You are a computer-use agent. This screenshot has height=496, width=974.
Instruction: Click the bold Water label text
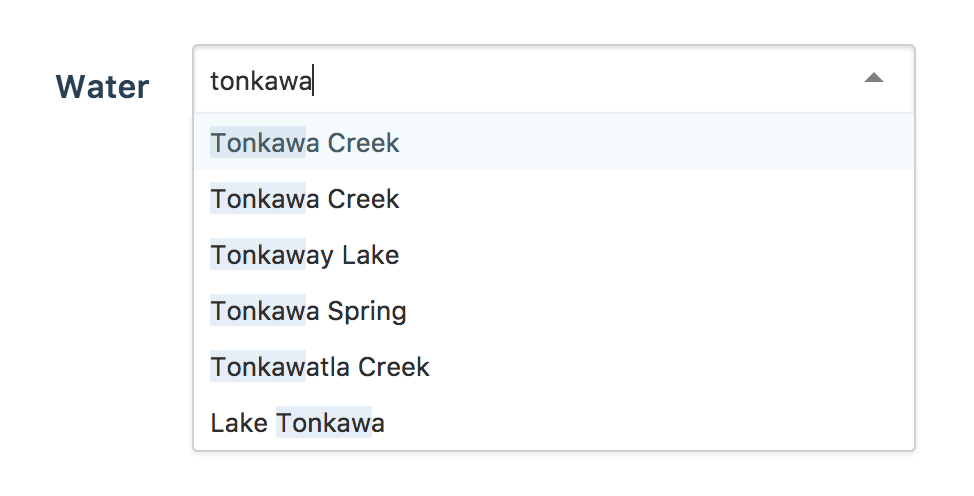tap(102, 87)
